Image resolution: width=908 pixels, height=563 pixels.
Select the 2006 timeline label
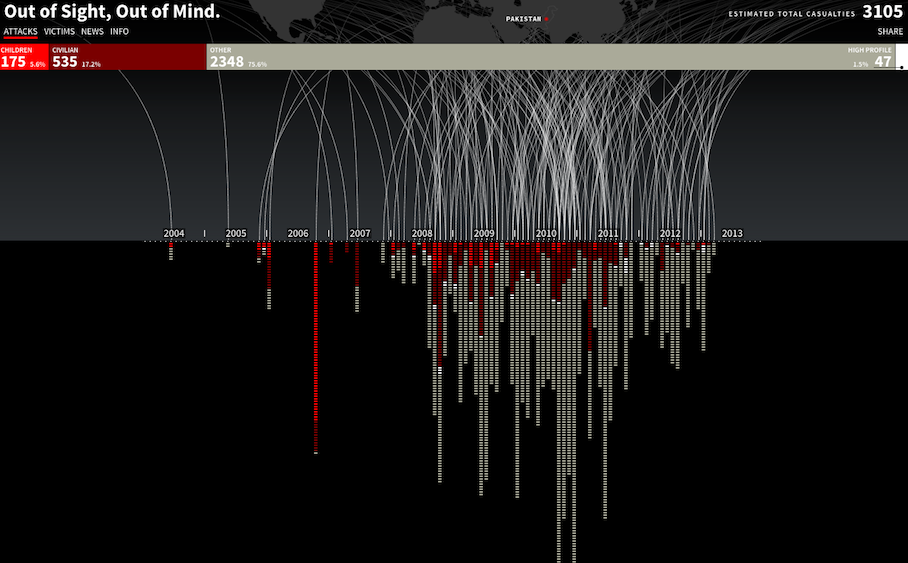pos(298,234)
